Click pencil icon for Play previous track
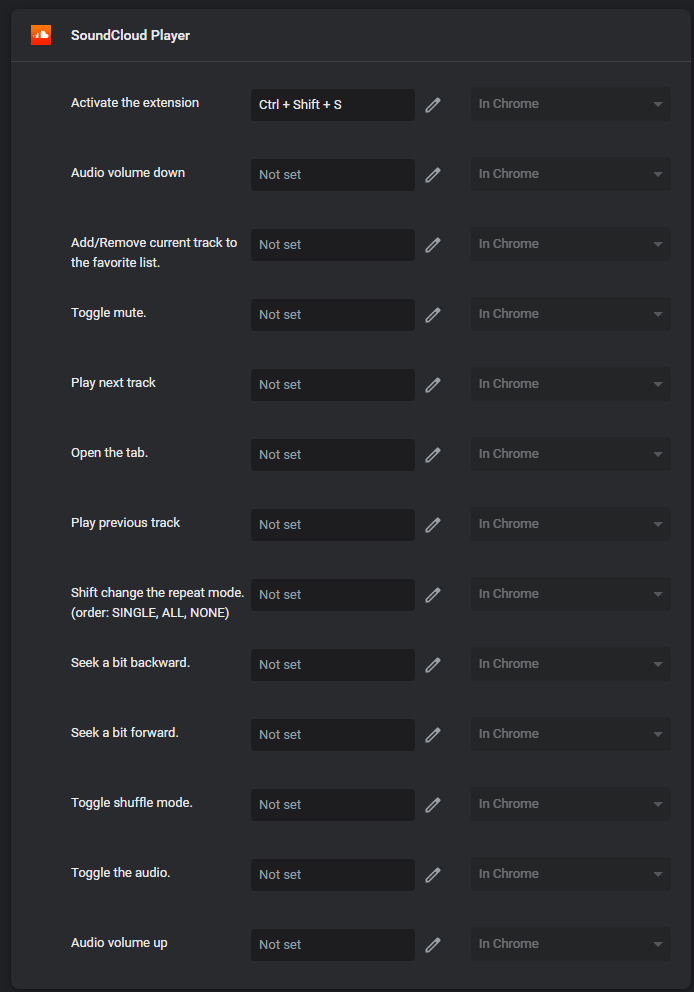 click(x=433, y=524)
